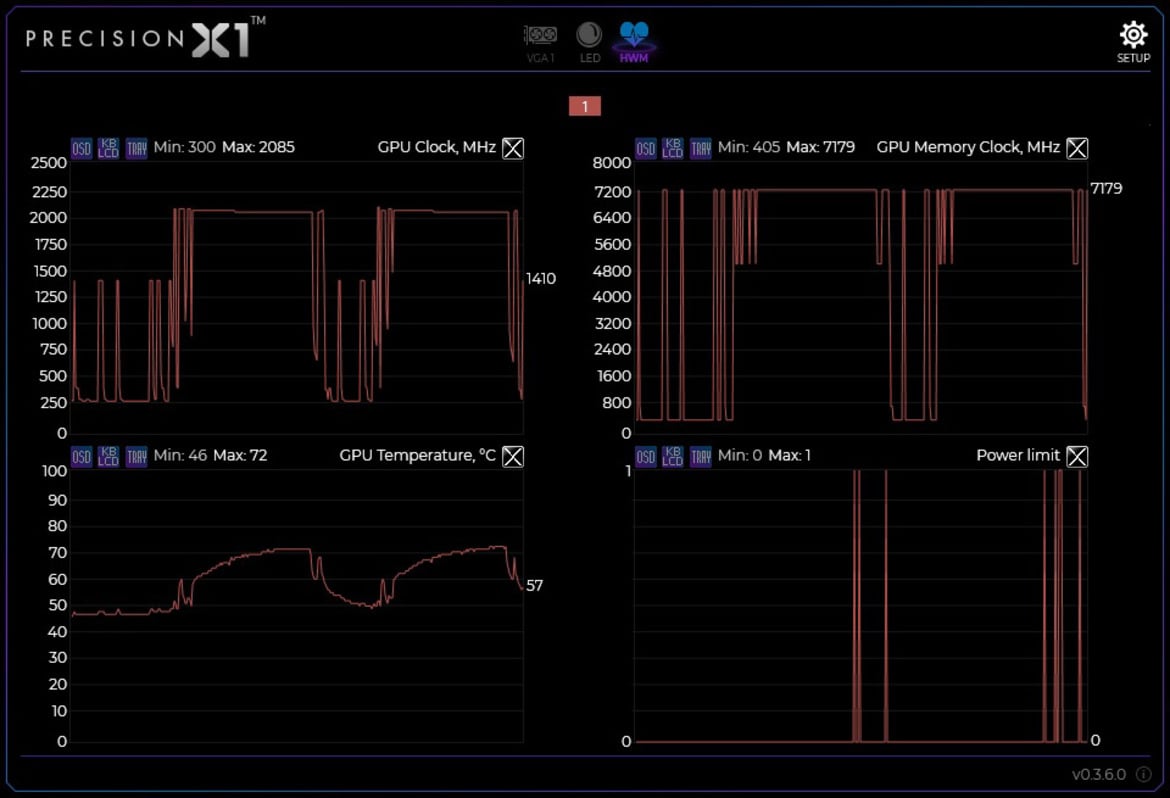
Task: Close the GPU Temperature graph
Action: [x=513, y=456]
